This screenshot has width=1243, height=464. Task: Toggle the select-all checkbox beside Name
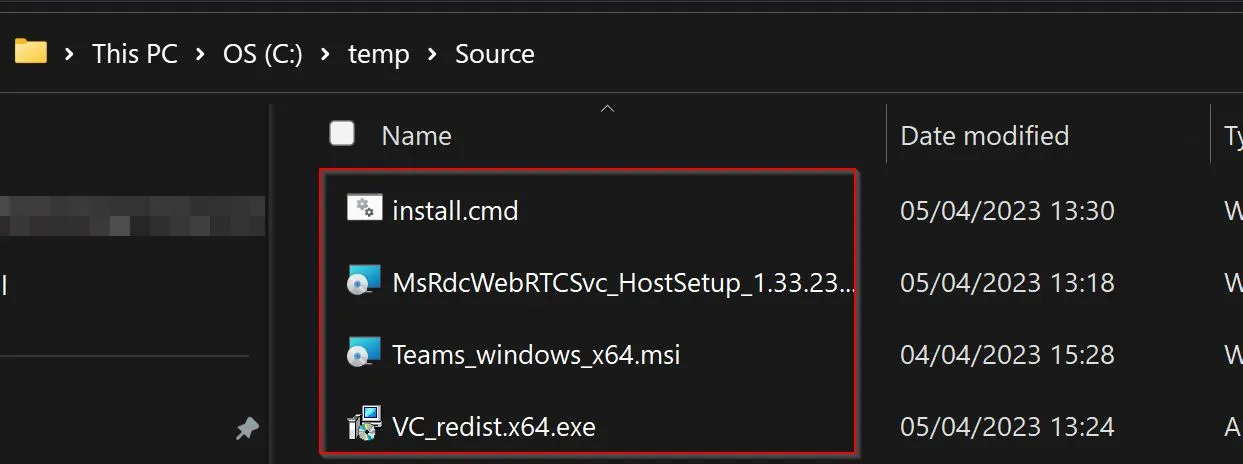point(342,133)
